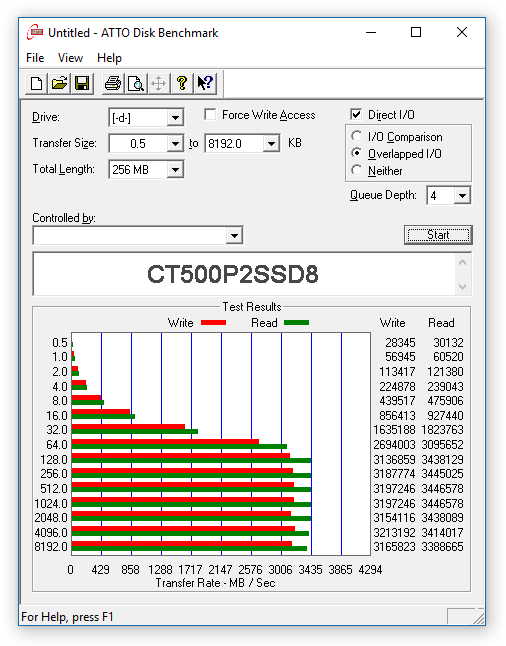Open the Queue Depth dropdown

point(462,195)
